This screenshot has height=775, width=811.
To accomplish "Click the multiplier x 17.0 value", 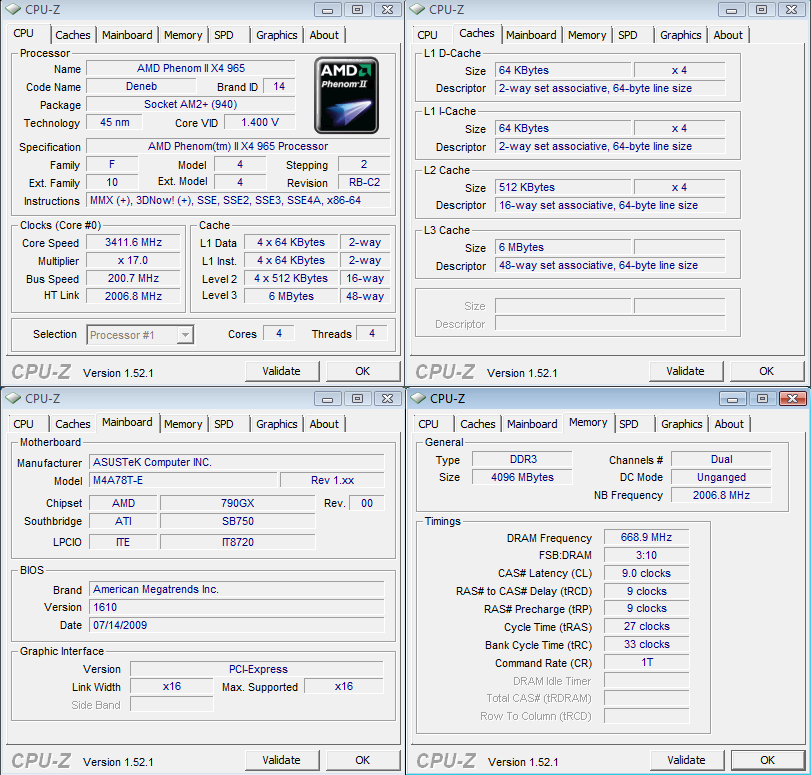I will point(133,261).
